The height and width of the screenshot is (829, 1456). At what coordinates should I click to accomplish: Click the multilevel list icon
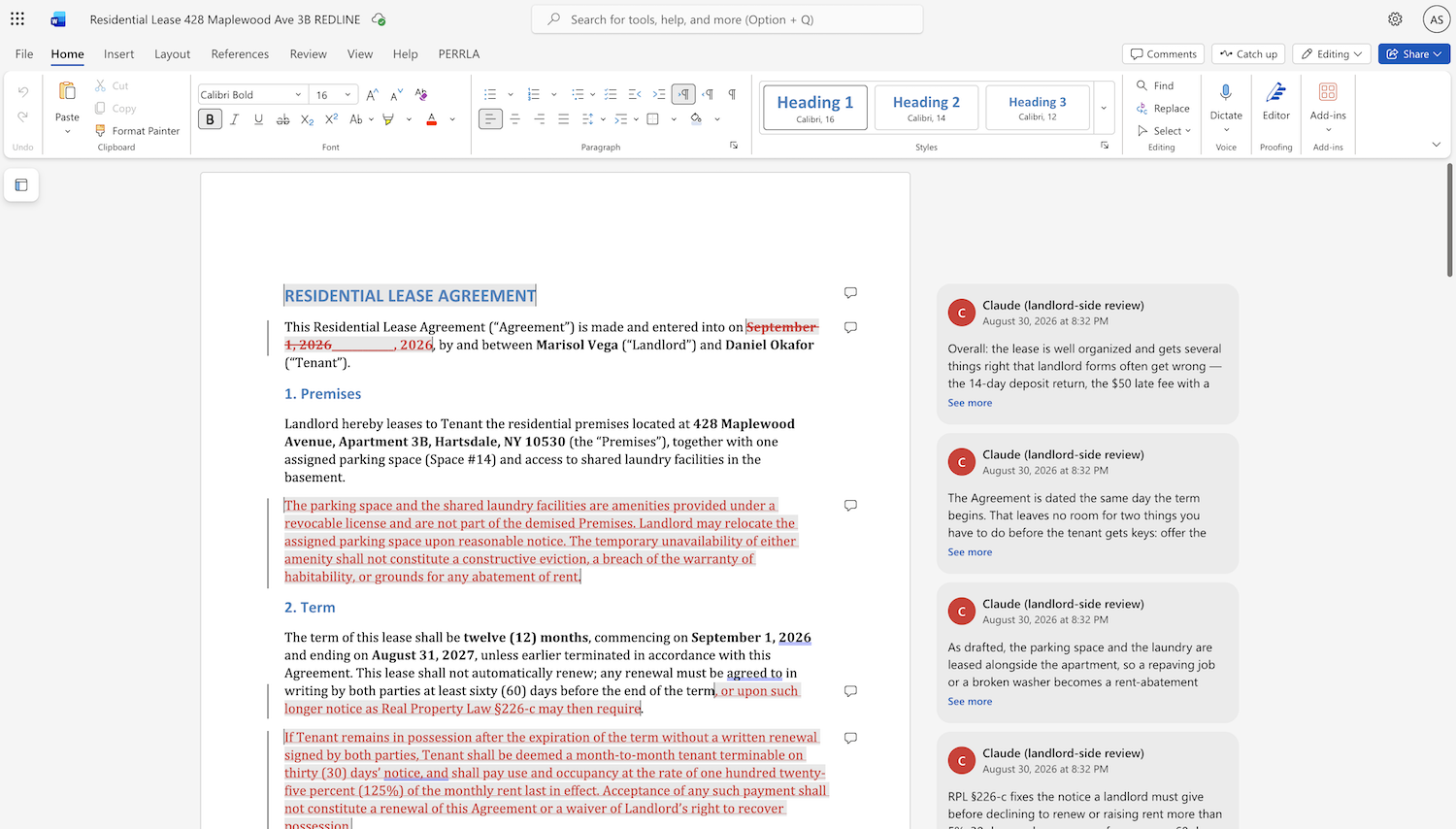(x=578, y=95)
